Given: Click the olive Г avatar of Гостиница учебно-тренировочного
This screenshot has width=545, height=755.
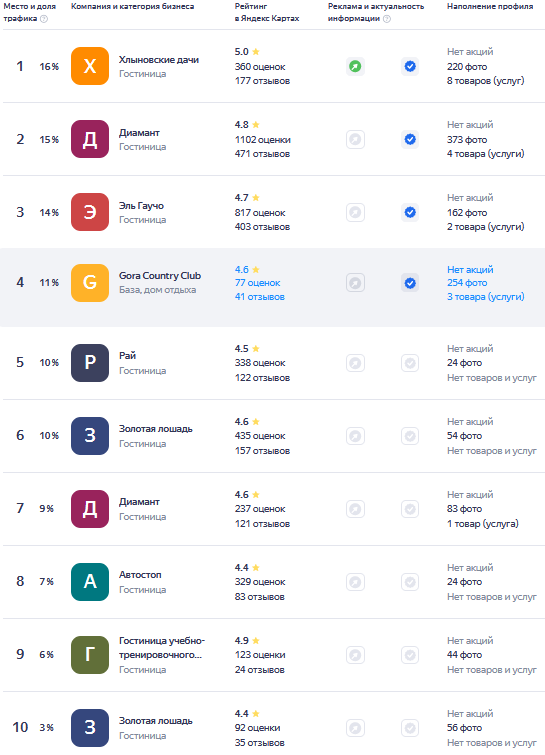Looking at the screenshot, I should tap(90, 655).
